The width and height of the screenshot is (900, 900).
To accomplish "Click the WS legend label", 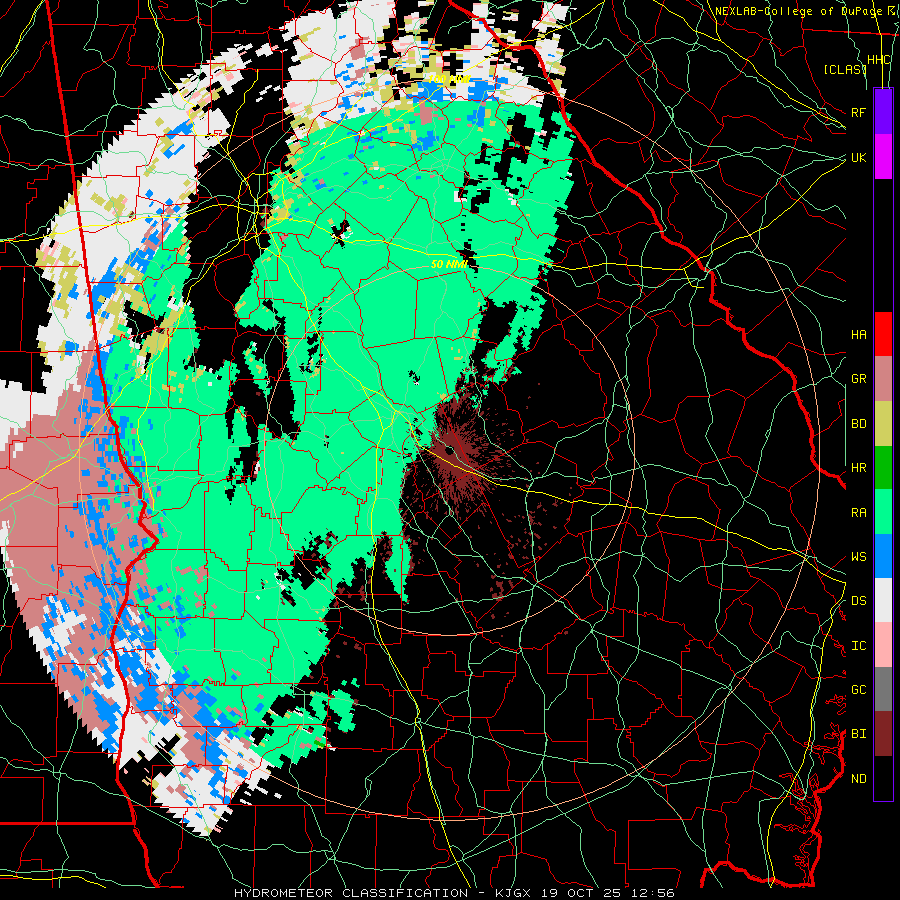I will click(x=859, y=557).
